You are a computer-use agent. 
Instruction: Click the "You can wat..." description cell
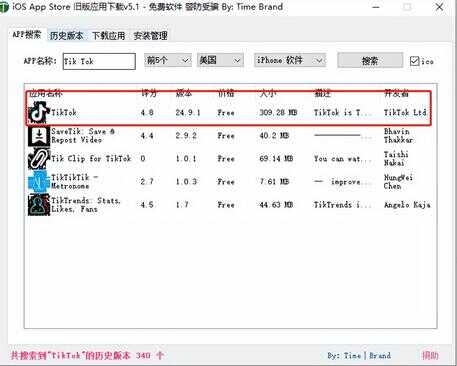coord(343,159)
